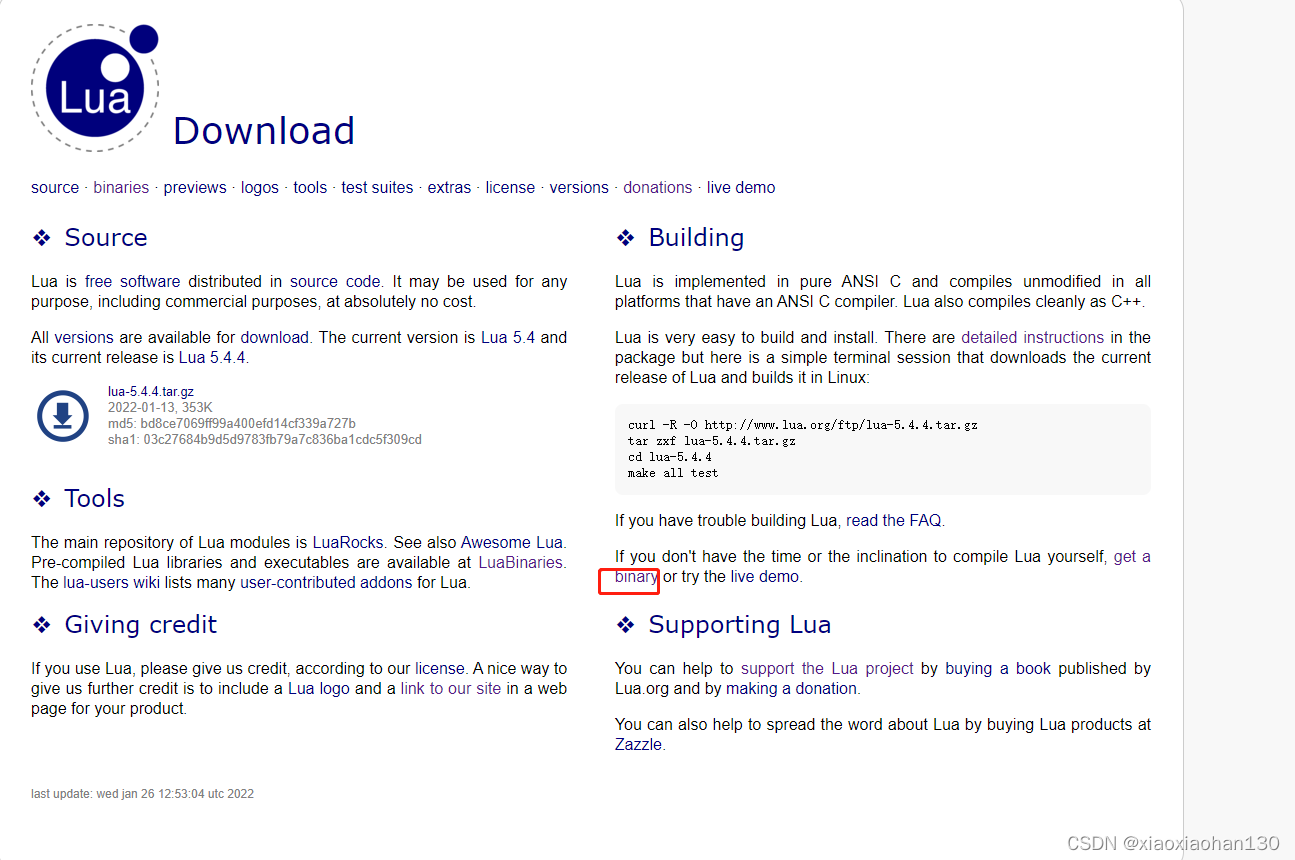This screenshot has height=860, width=1295.
Task: Select tools in the navigation bar
Action: [310, 187]
